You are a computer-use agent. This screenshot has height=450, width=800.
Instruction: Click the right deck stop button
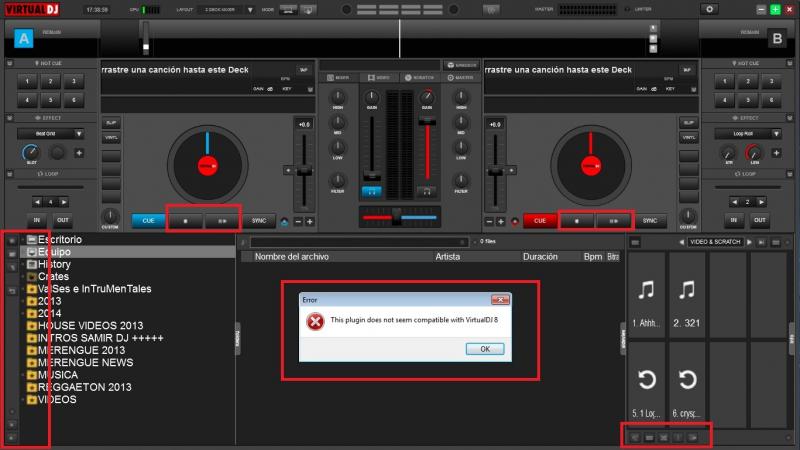577,221
